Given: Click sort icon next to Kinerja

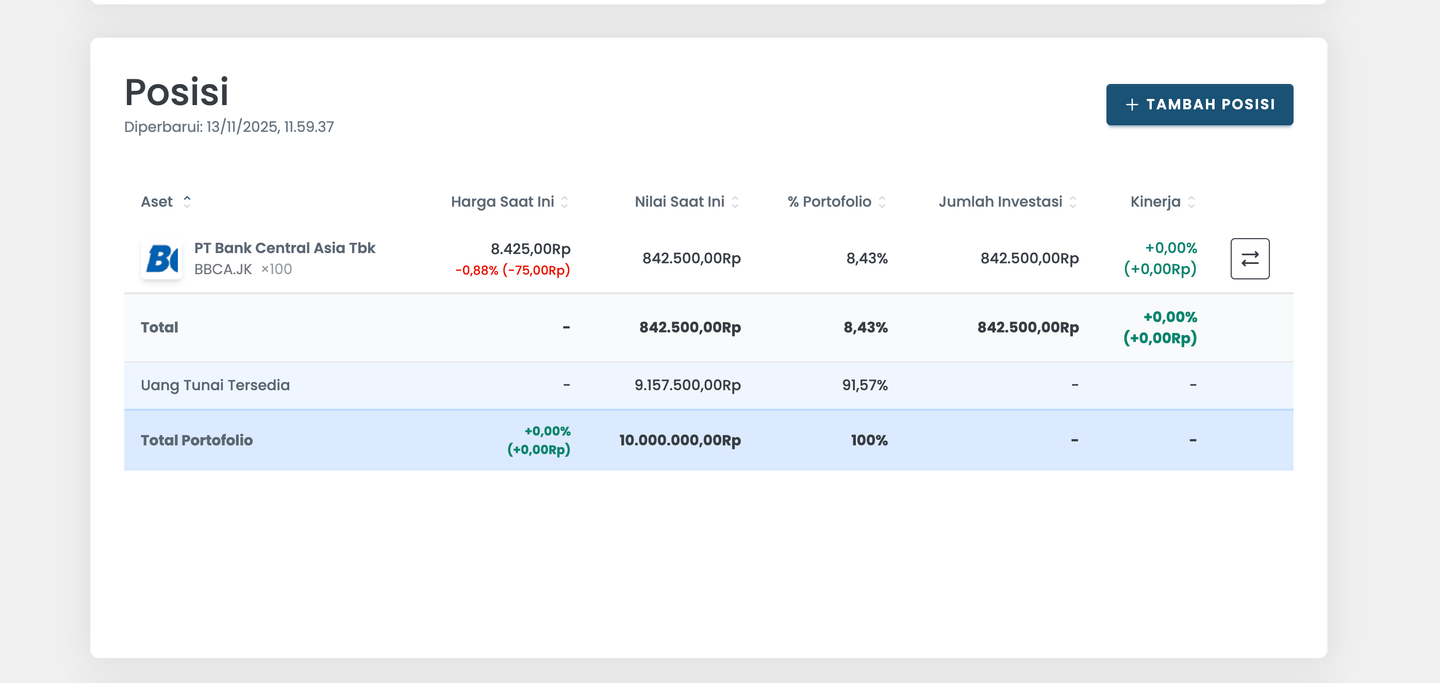Looking at the screenshot, I should point(1191,202).
